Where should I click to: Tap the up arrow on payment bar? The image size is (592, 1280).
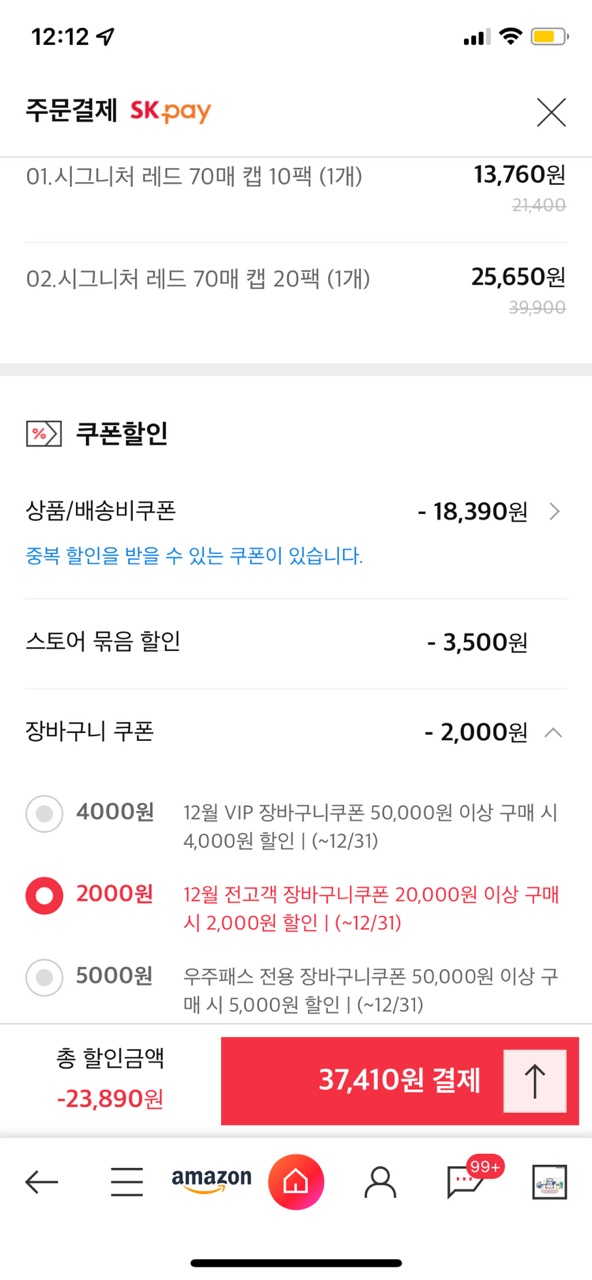coord(535,1082)
